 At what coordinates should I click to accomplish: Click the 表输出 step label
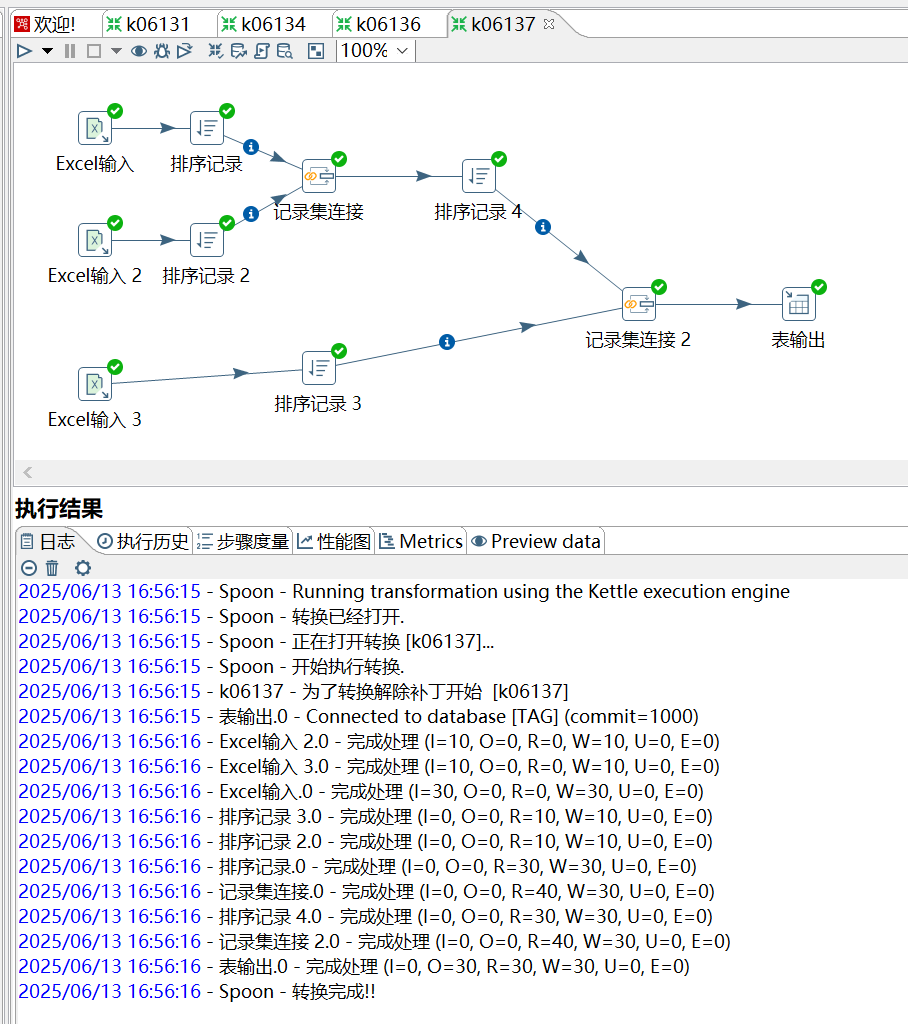click(798, 340)
